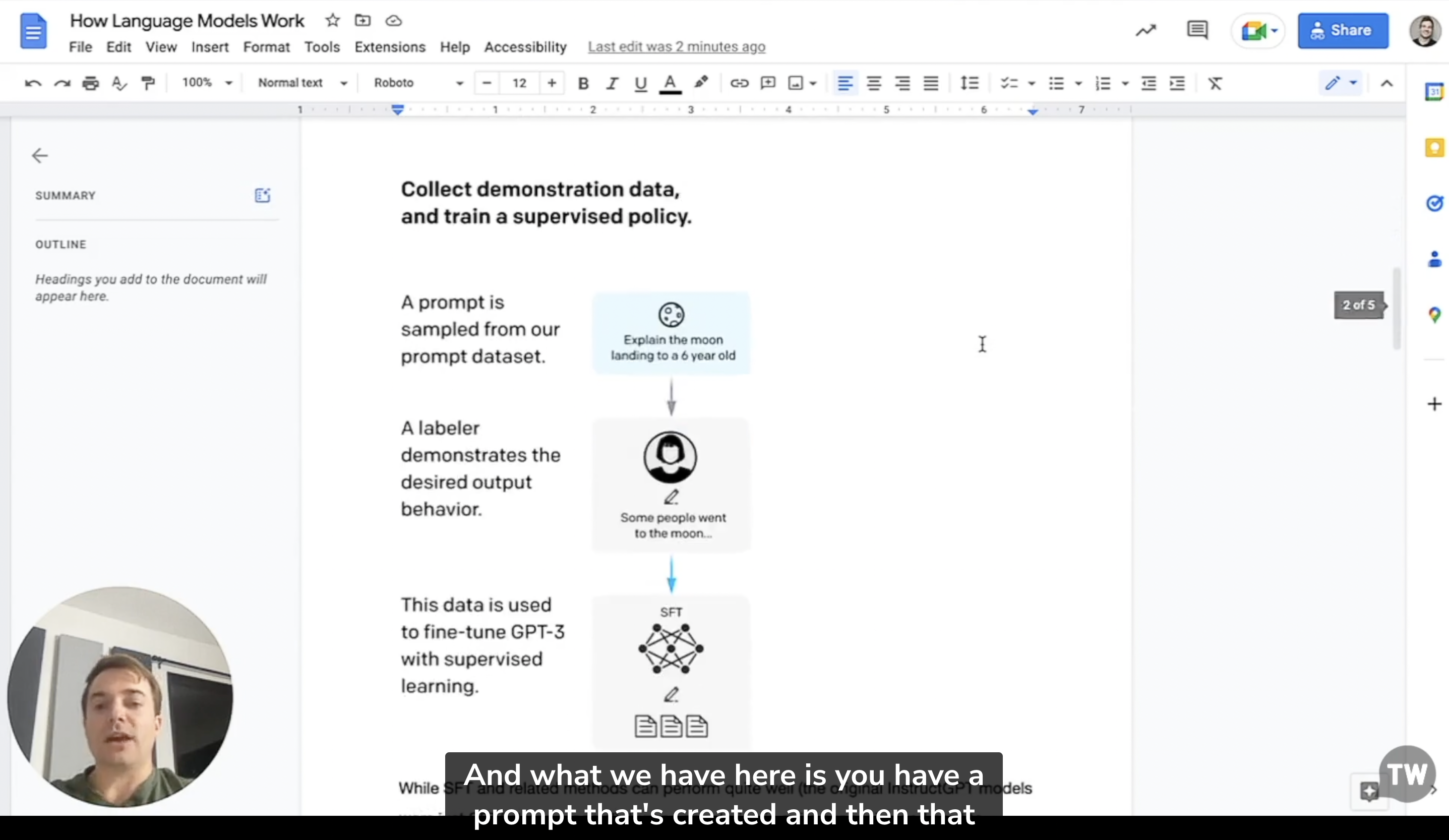The image size is (1449, 840).
Task: Open the Insert menu
Action: 210,47
